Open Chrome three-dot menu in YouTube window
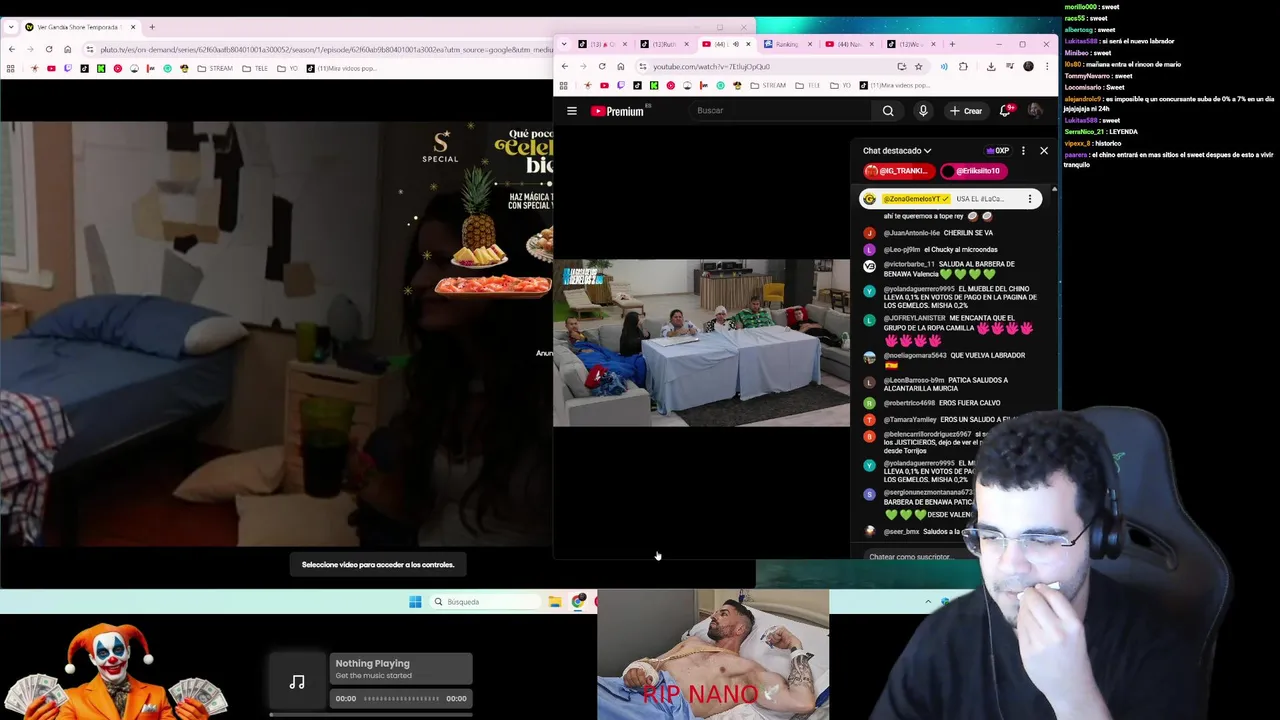The image size is (1280, 720). tap(1047, 67)
